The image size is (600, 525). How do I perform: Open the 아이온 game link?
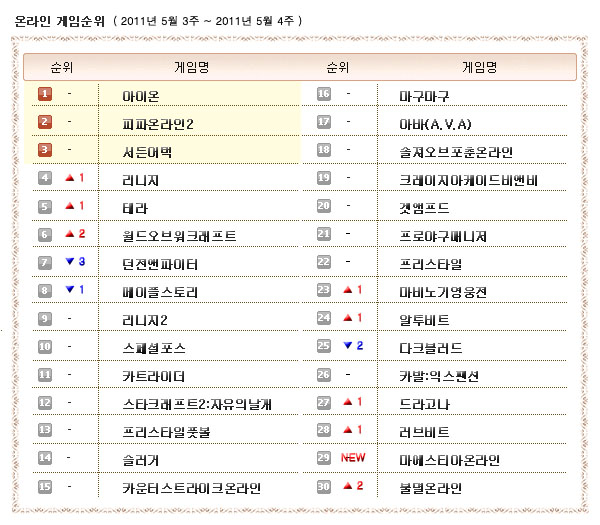pyautogui.click(x=140, y=95)
